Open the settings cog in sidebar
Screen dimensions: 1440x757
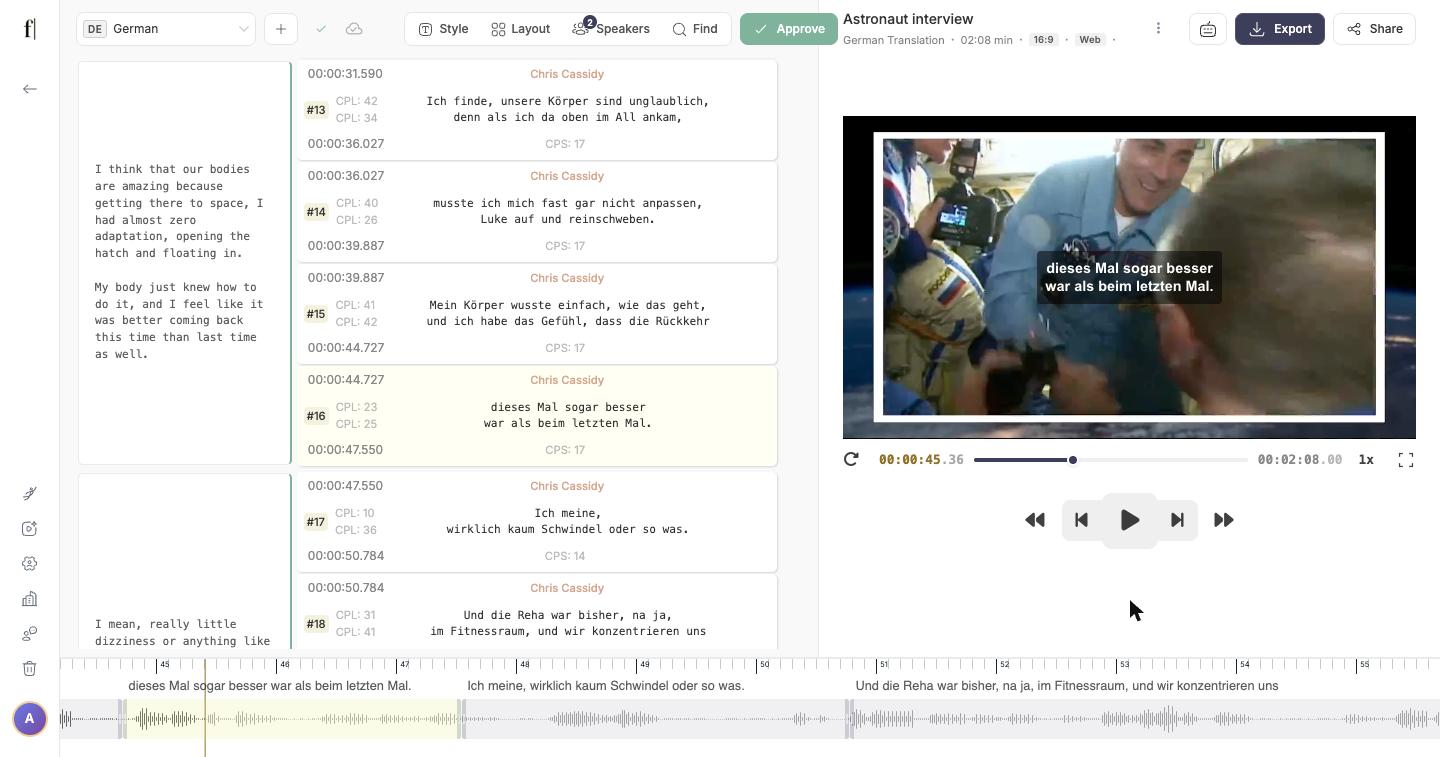click(x=30, y=564)
